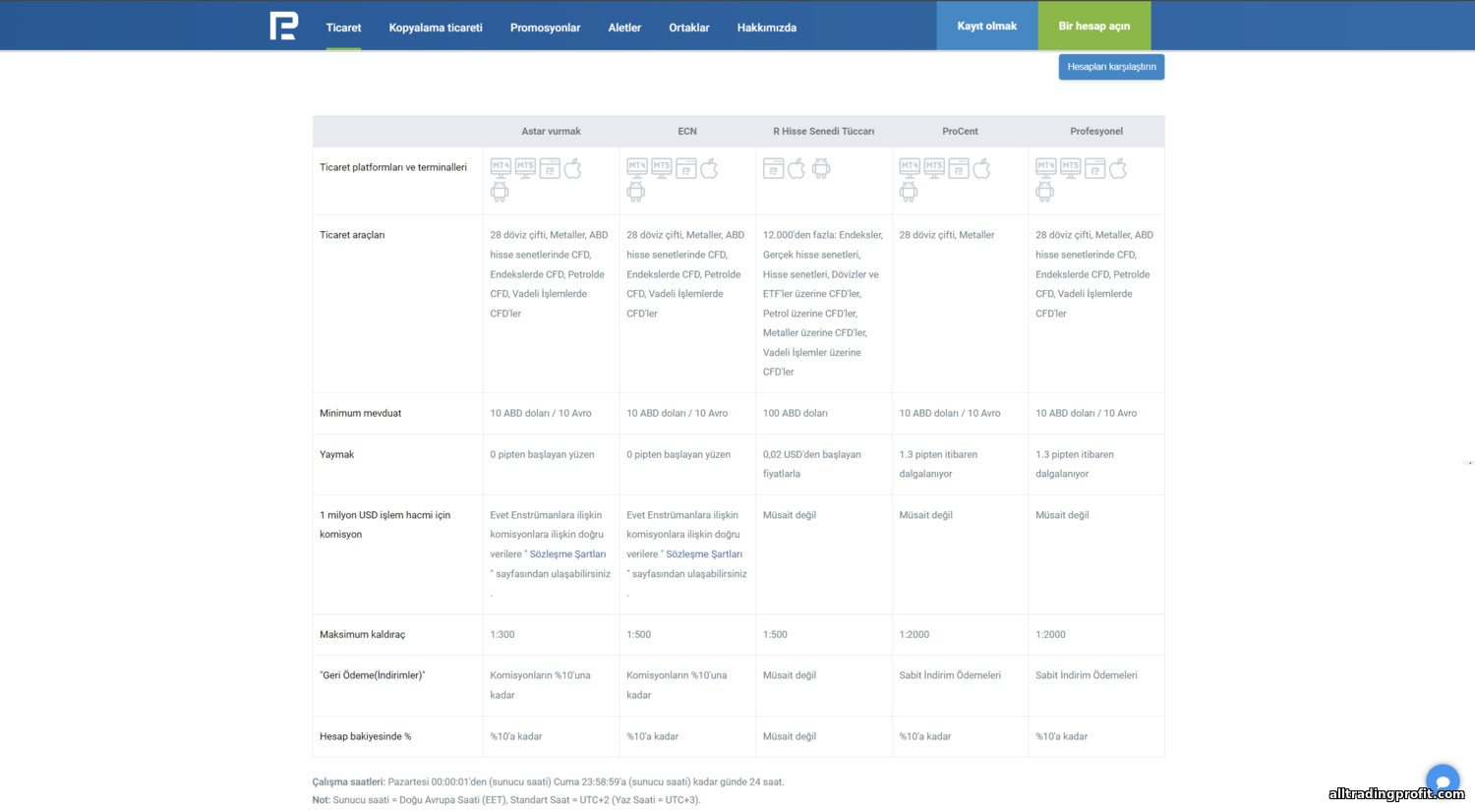Click the Çalışma saatleri note text
This screenshot has width=1475, height=812.
548,783
